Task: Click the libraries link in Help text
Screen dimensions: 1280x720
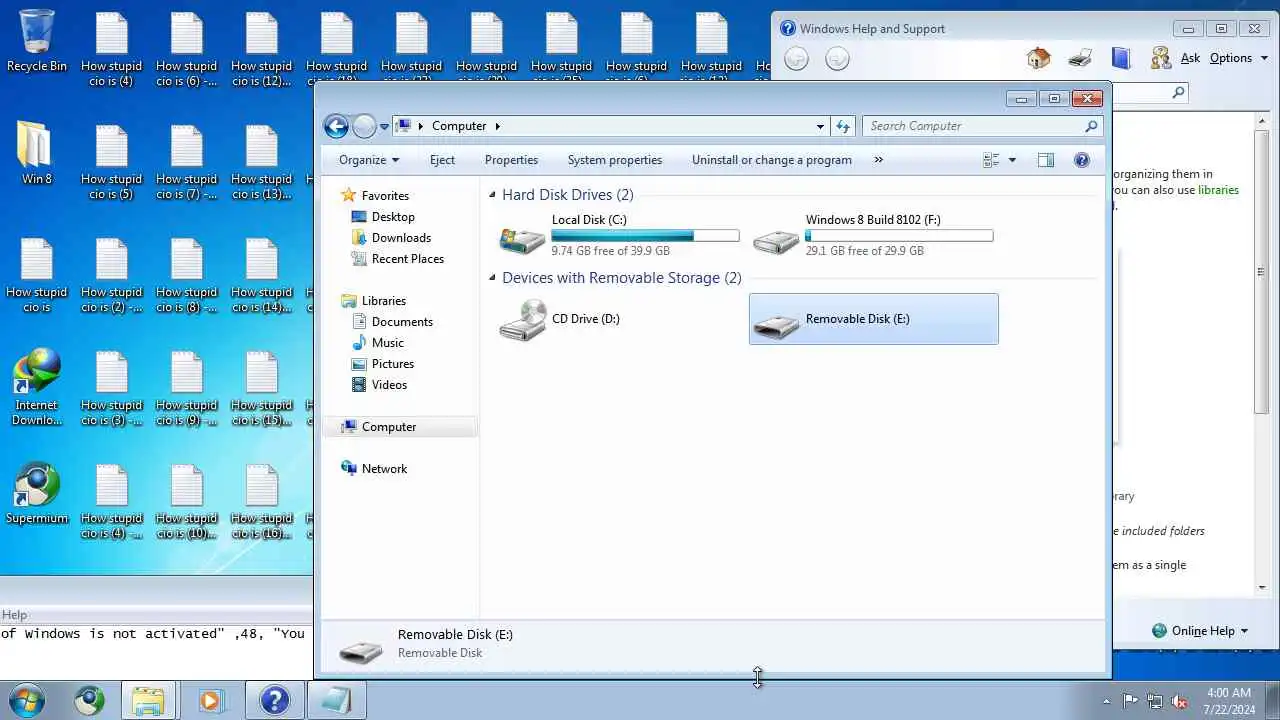Action: pos(1218,190)
